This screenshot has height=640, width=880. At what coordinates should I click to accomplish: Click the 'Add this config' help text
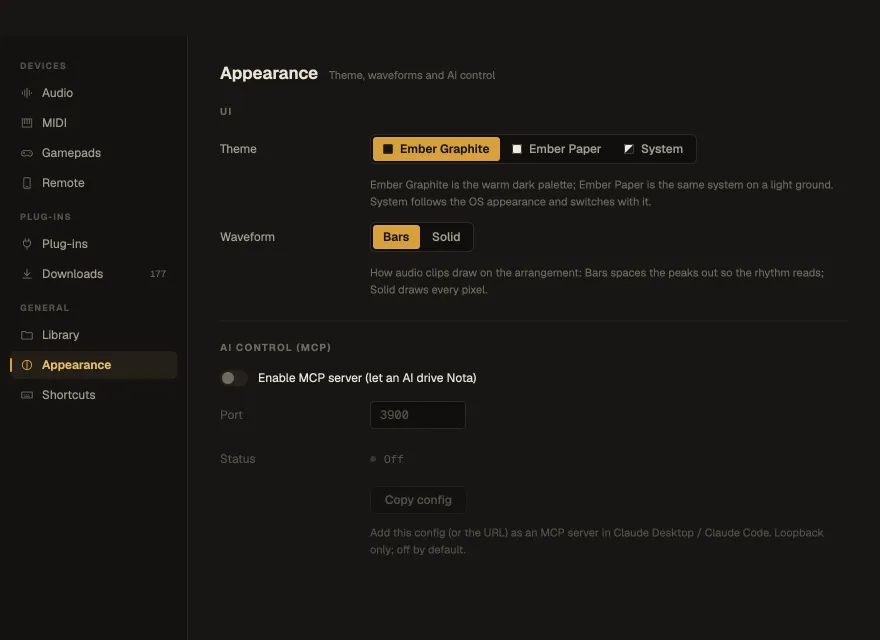(x=597, y=541)
